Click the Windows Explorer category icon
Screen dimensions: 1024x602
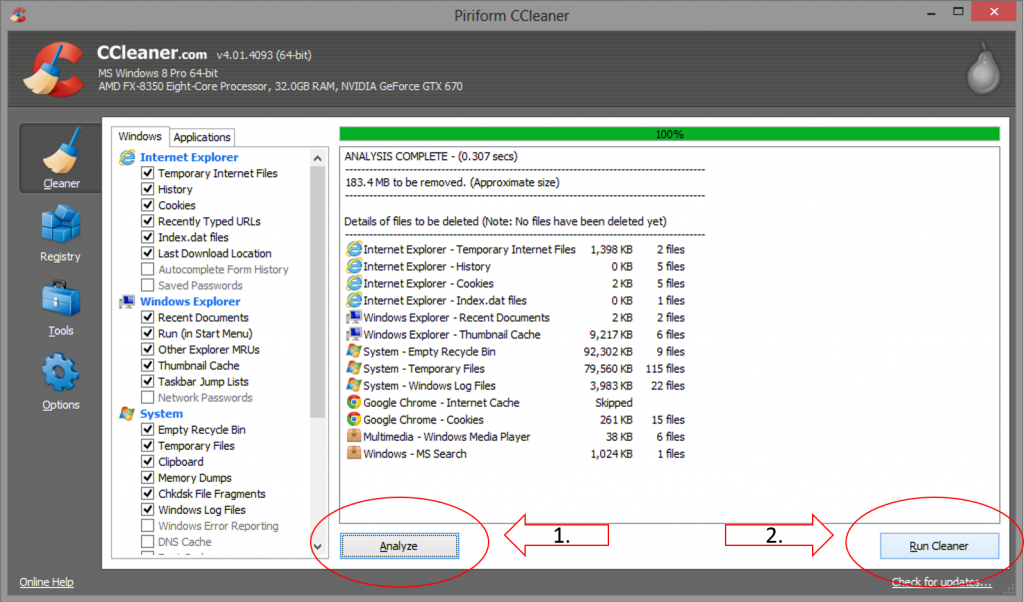tap(127, 302)
